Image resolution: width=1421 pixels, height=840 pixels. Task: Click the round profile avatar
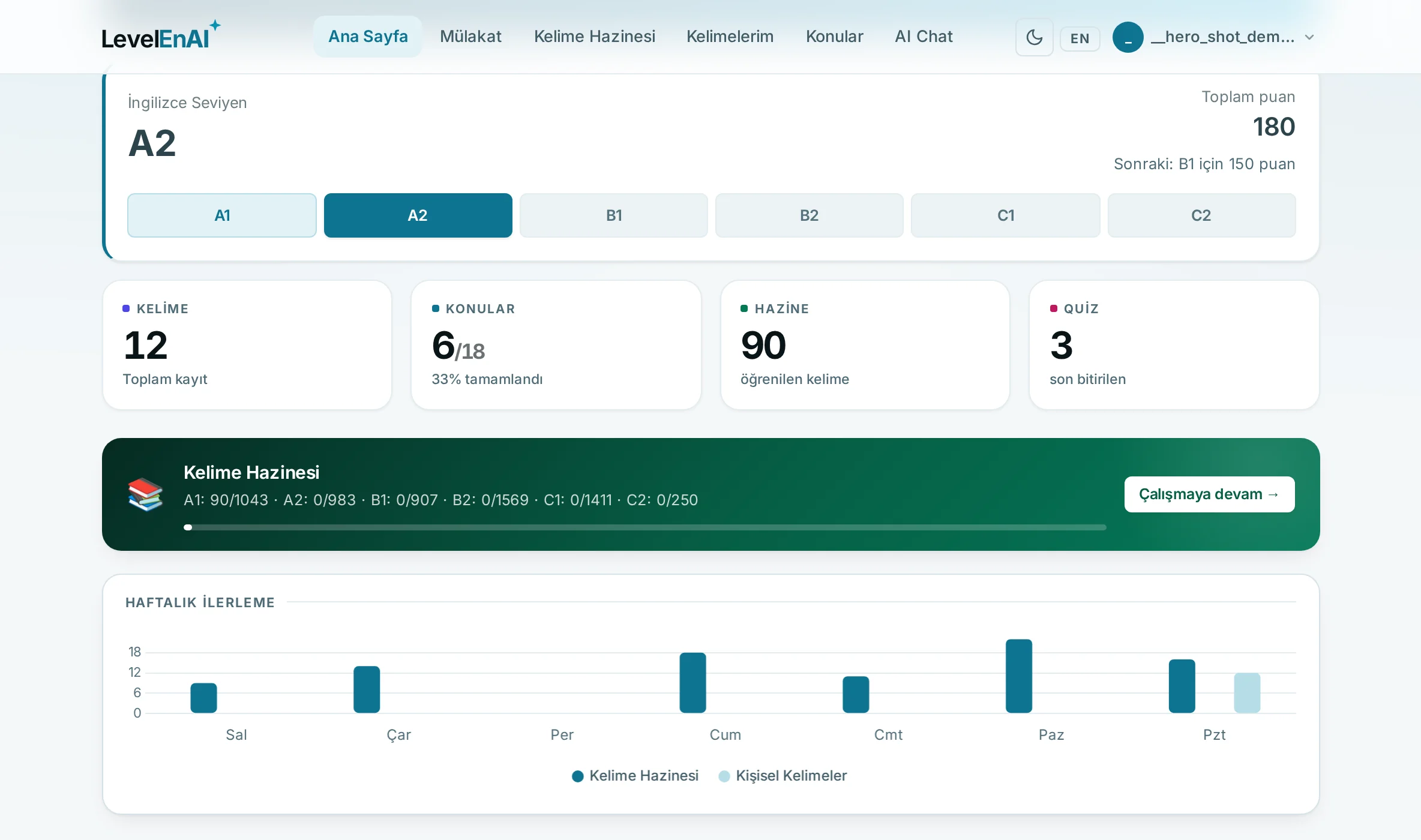tap(1128, 37)
